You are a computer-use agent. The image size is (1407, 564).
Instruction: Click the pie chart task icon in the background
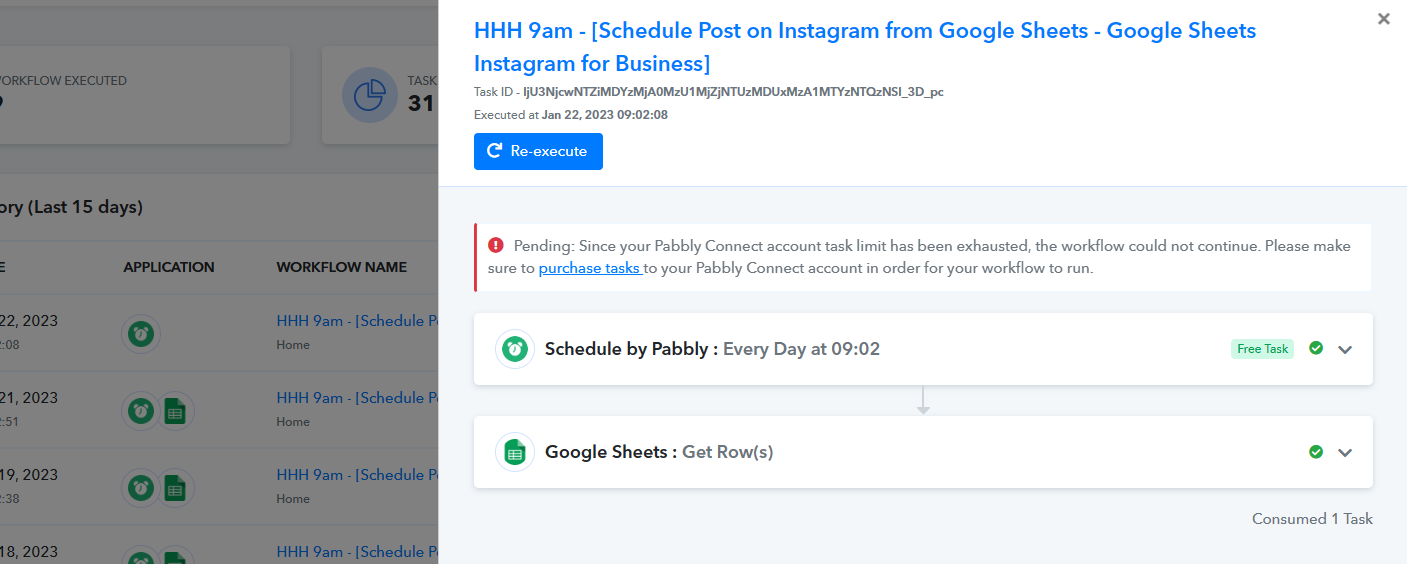[x=370, y=95]
